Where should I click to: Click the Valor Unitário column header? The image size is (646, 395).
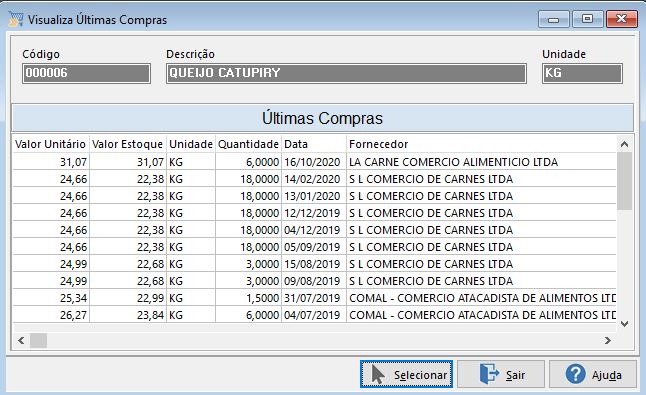(x=50, y=144)
